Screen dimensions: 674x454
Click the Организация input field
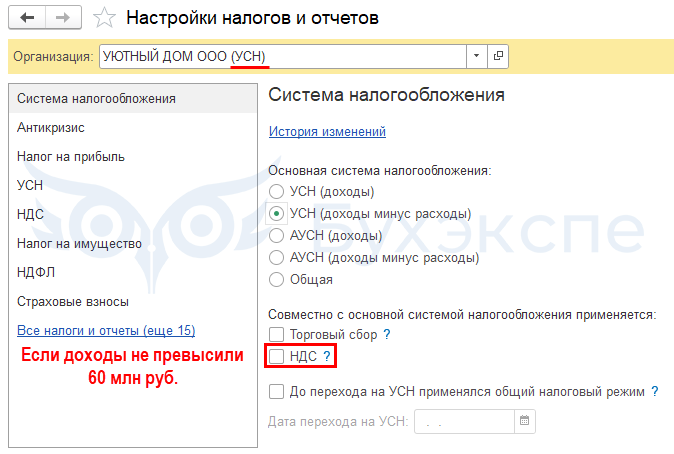[283, 56]
